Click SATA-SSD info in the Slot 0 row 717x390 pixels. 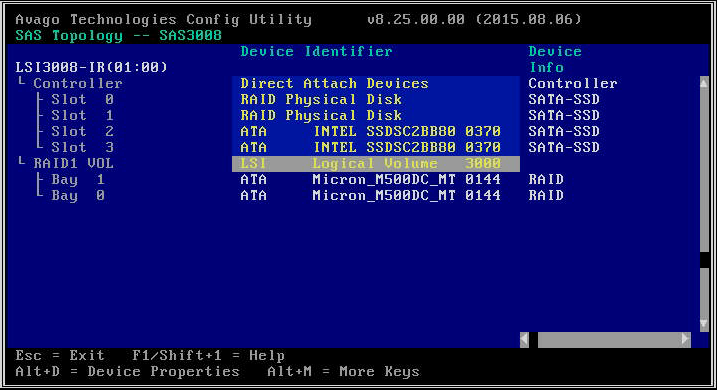tap(564, 100)
